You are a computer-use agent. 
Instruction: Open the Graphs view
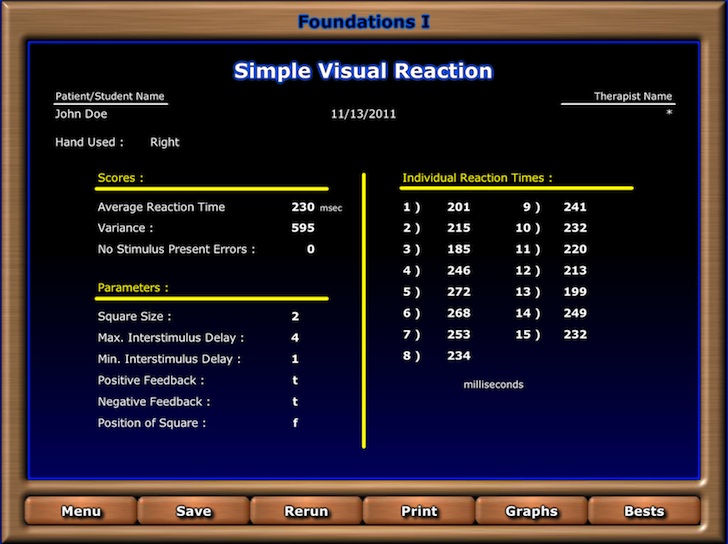[x=532, y=511]
